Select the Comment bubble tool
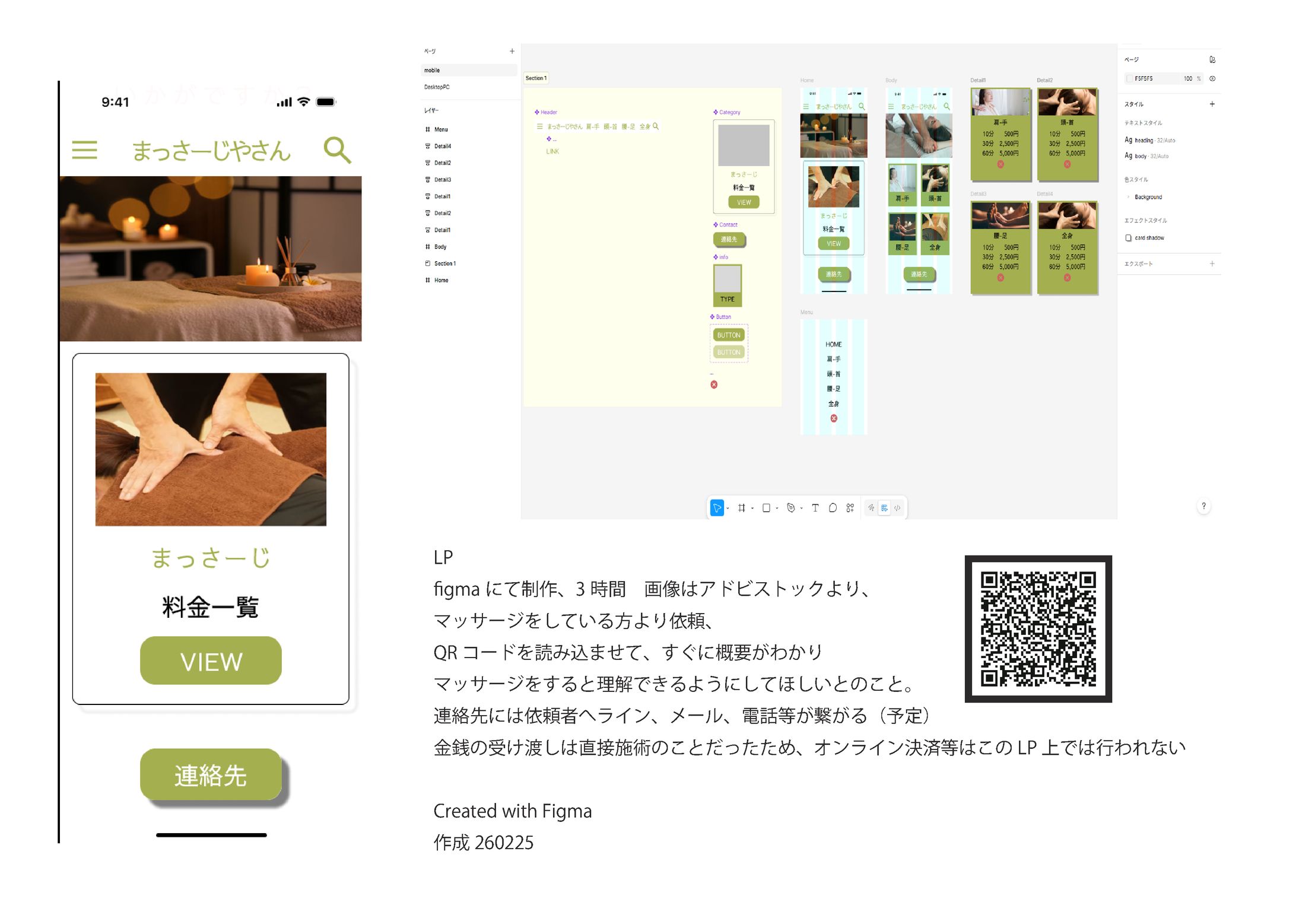 click(x=833, y=508)
